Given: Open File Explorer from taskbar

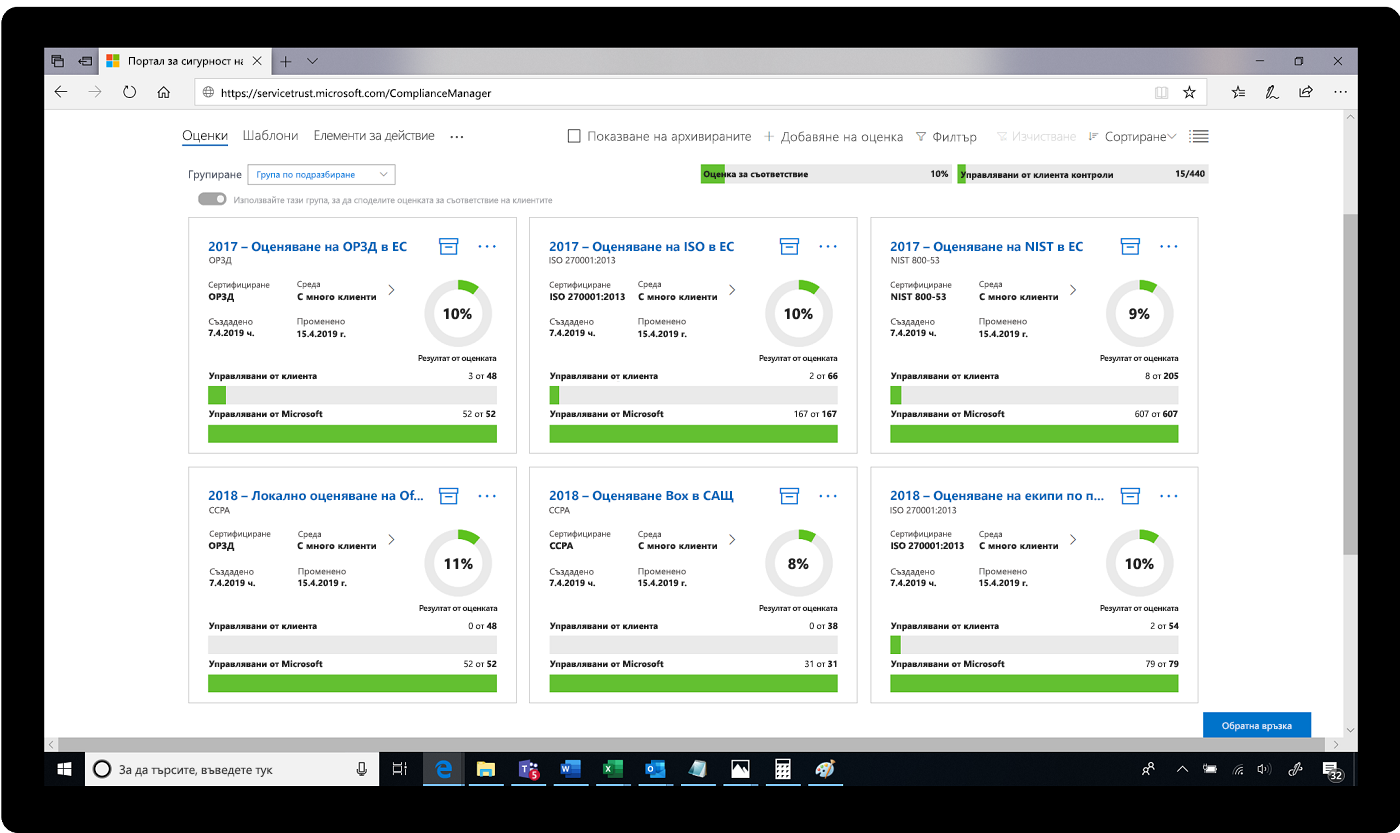Looking at the screenshot, I should tap(486, 769).
